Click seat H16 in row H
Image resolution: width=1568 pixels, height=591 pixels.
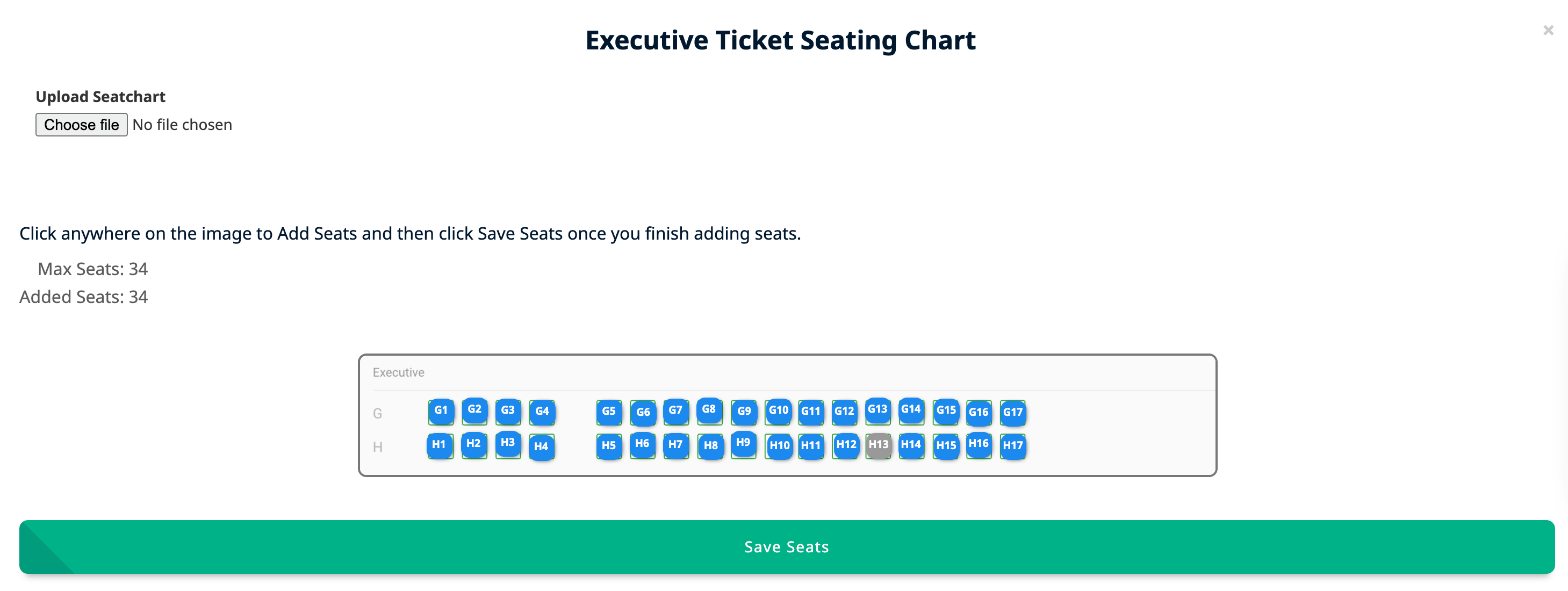click(979, 444)
